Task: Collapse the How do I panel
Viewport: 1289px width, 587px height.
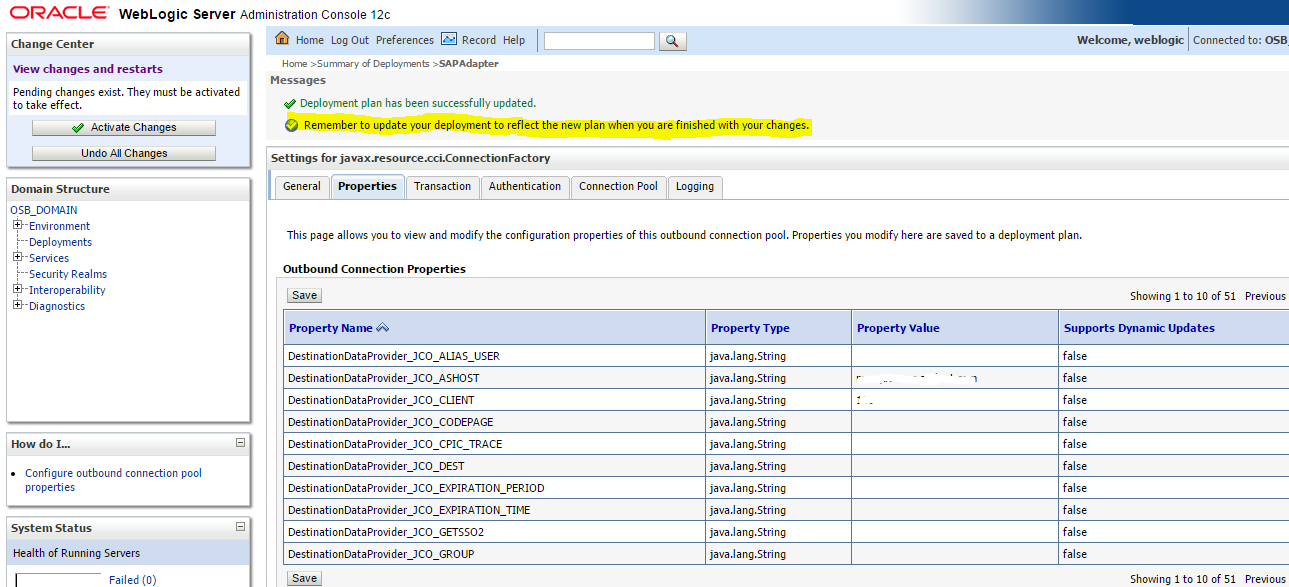Action: tap(238, 443)
